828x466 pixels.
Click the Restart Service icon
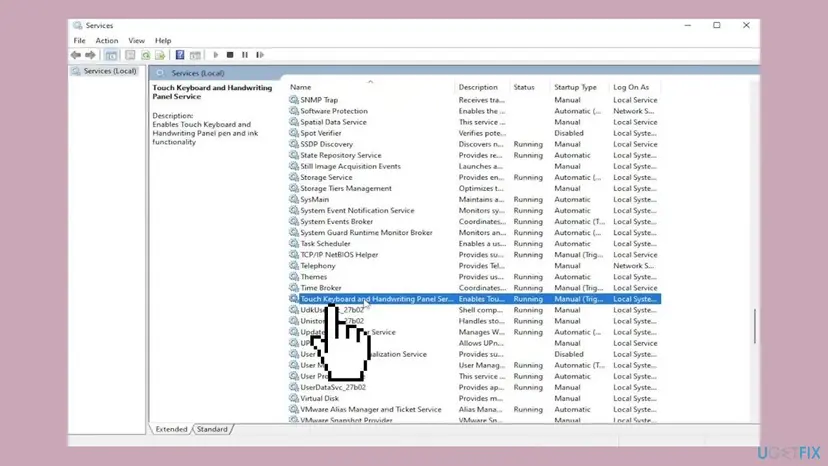260,55
